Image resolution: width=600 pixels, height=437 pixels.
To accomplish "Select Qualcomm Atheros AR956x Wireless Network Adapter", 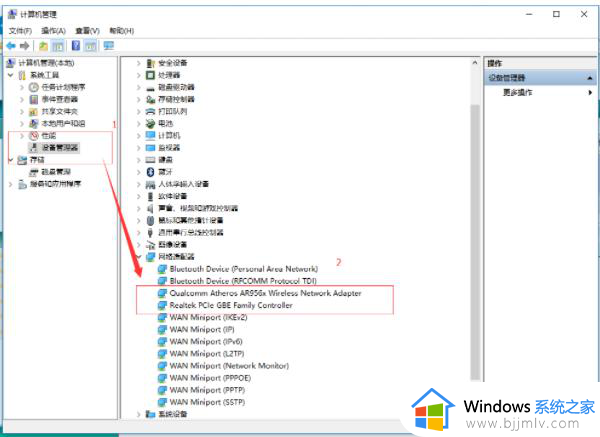I will (266, 293).
